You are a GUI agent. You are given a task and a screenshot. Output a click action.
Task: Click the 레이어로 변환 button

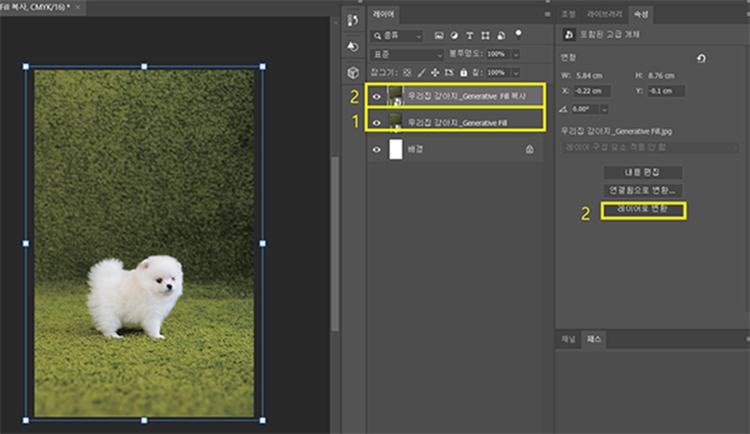pyautogui.click(x=644, y=210)
